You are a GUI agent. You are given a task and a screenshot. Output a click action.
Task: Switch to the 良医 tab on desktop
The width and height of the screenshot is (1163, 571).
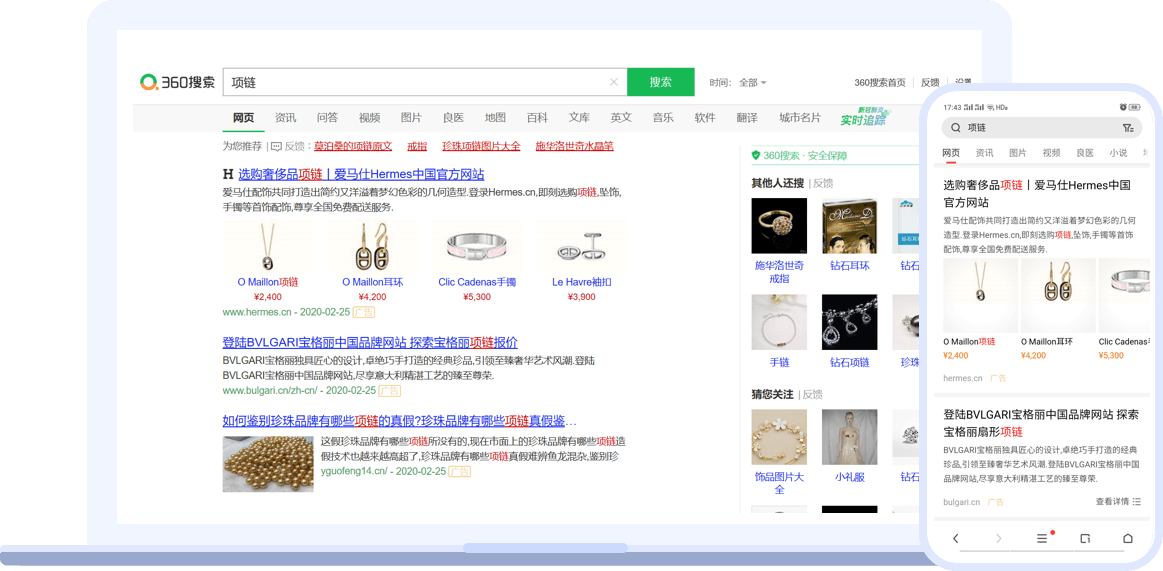(453, 117)
